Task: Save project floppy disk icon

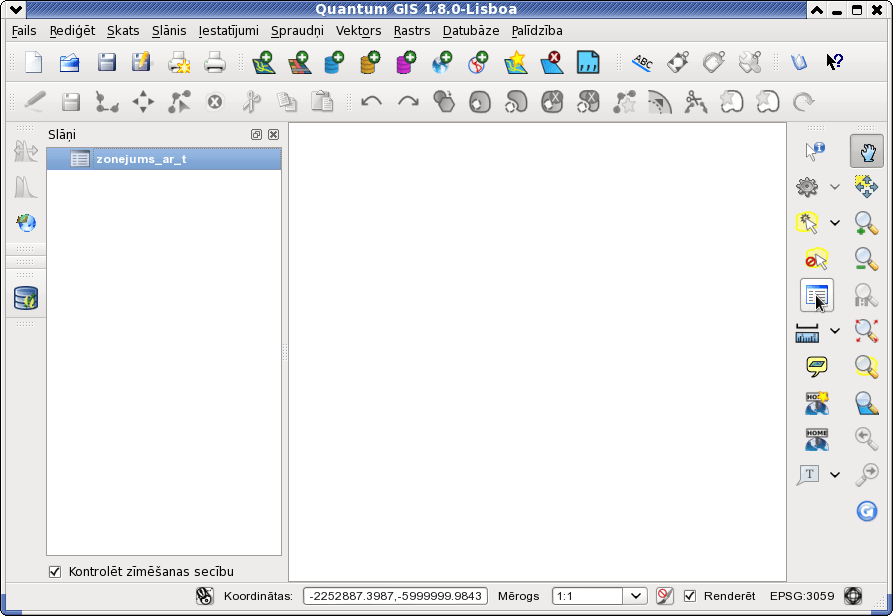Action: pyautogui.click(x=106, y=62)
